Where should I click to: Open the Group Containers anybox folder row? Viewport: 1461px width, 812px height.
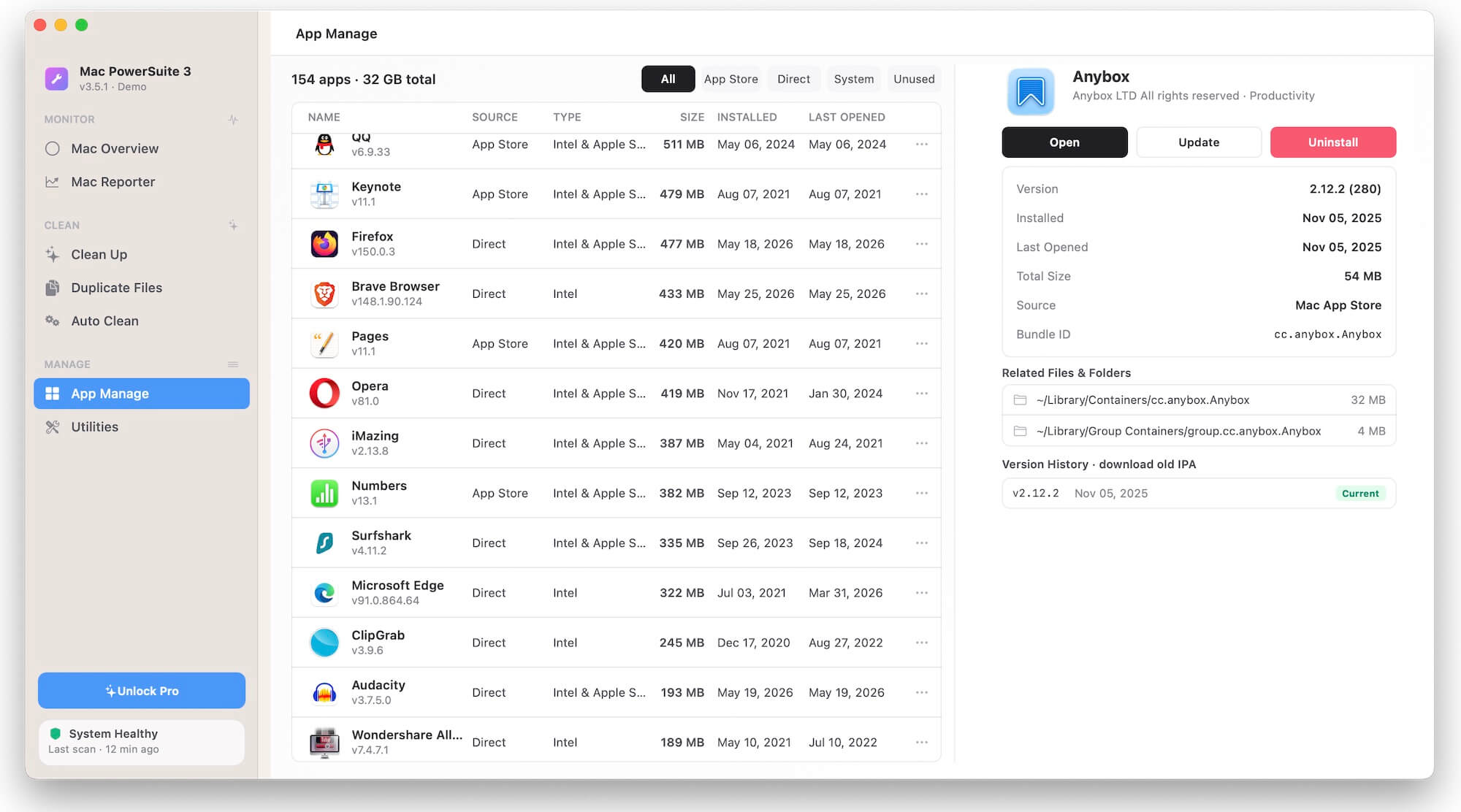click(x=1199, y=431)
